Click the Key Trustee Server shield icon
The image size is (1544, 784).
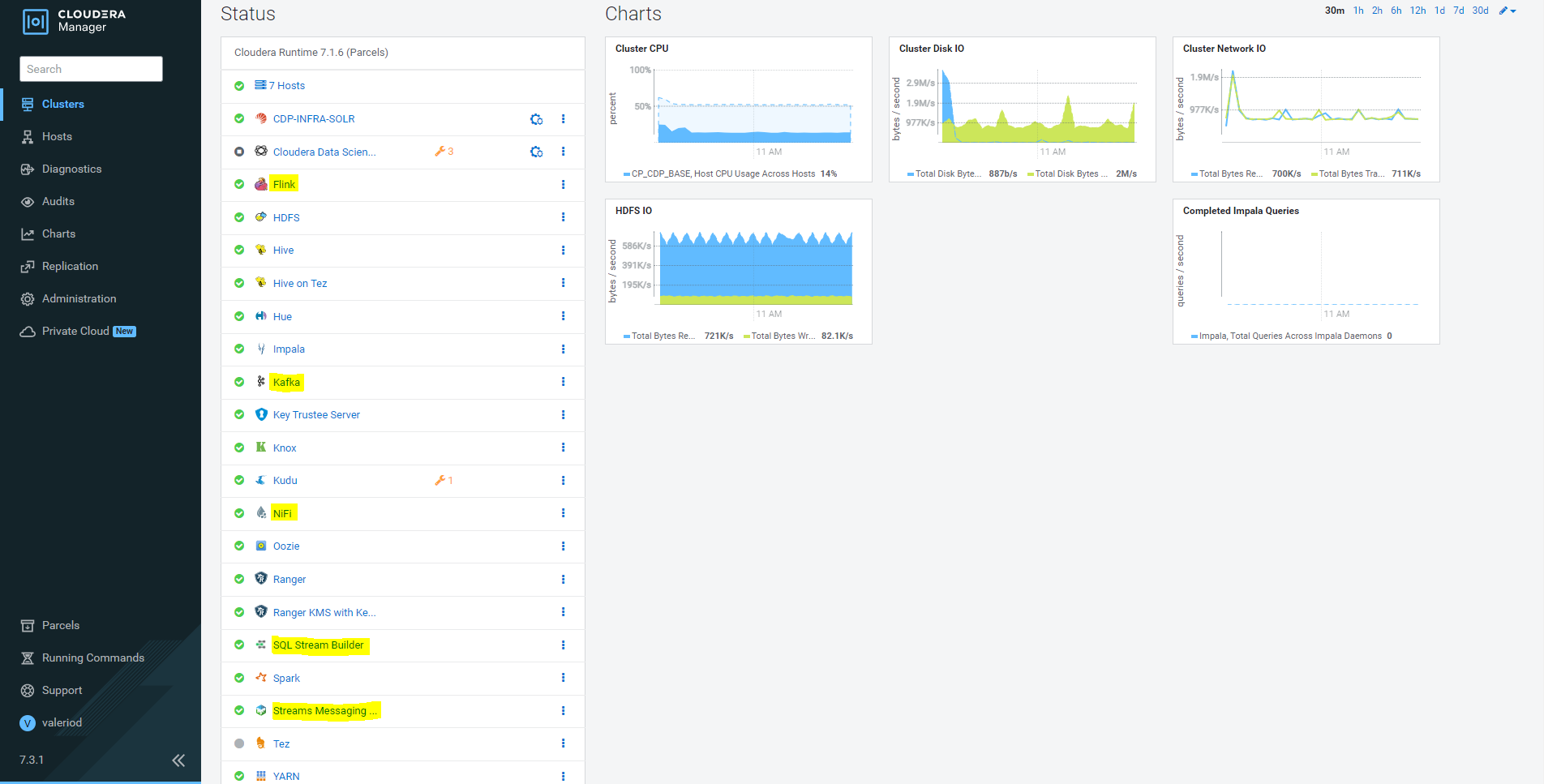(x=261, y=414)
